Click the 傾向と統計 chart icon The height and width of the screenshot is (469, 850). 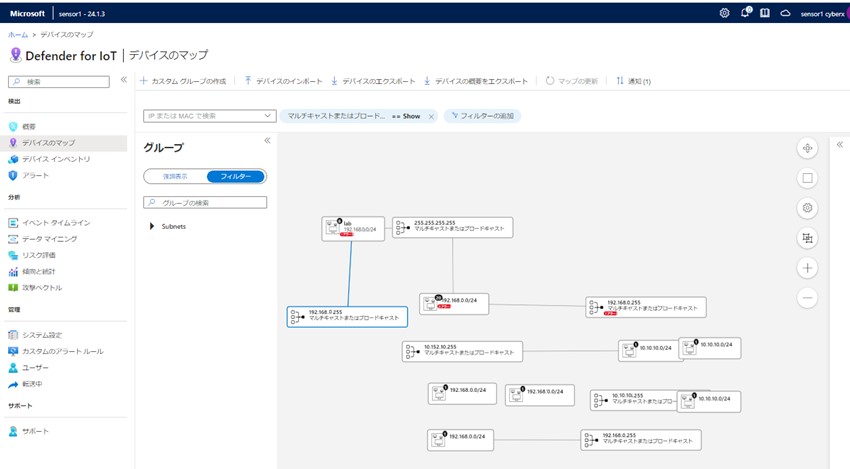tap(13, 271)
